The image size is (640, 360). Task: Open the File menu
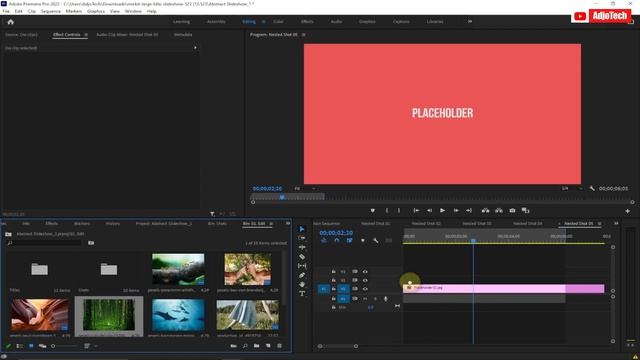point(6,11)
